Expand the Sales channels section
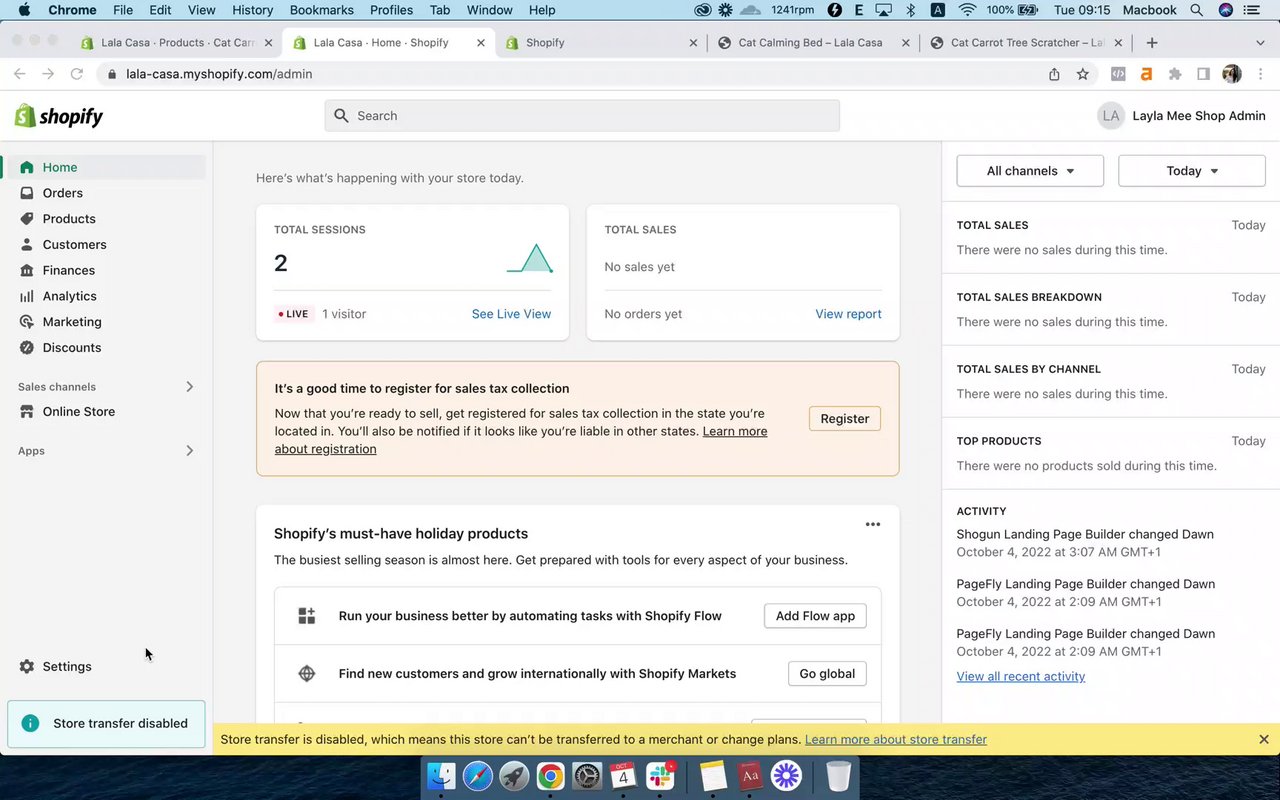Screen dimensions: 1280x800 coord(189,387)
